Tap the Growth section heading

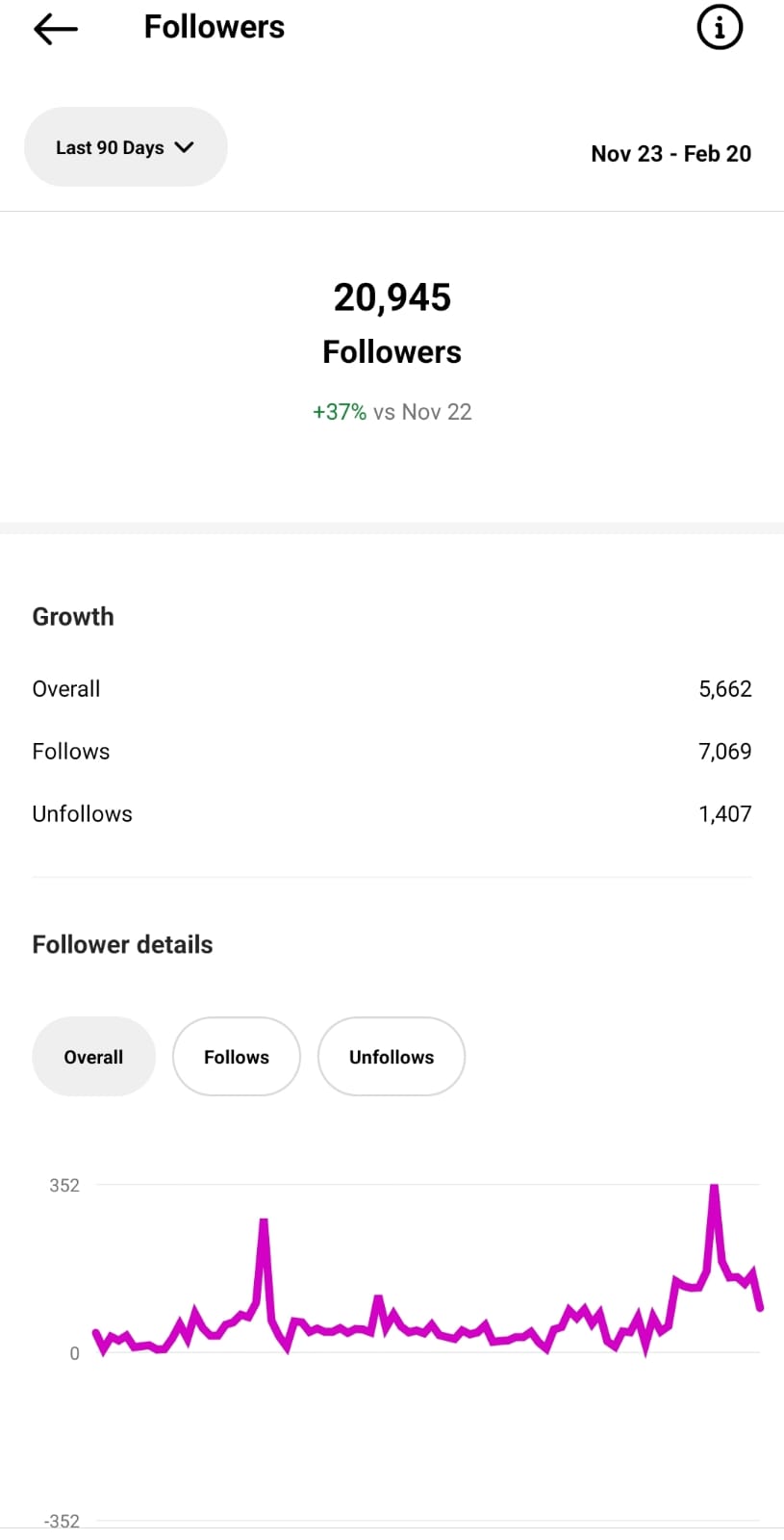(73, 616)
